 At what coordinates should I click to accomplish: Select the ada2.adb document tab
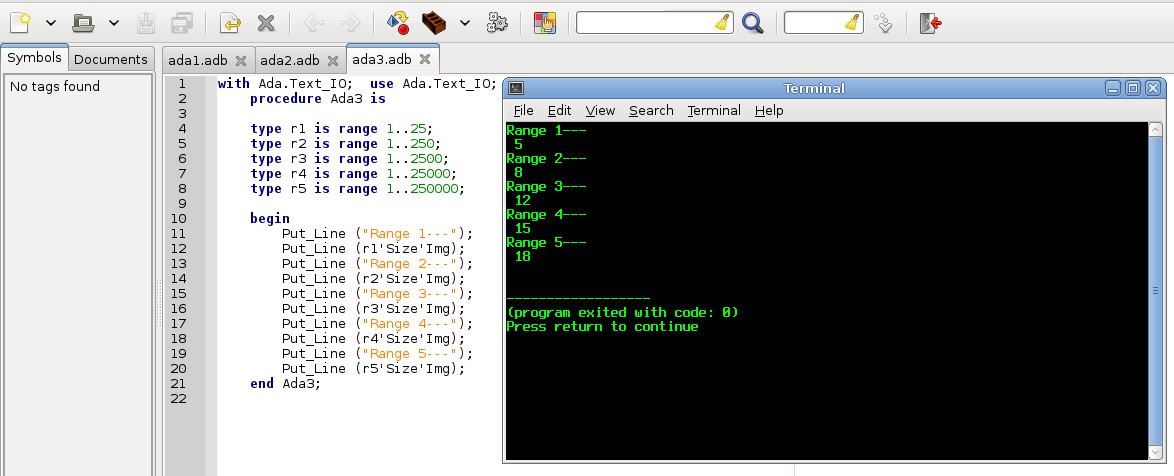[x=290, y=61]
